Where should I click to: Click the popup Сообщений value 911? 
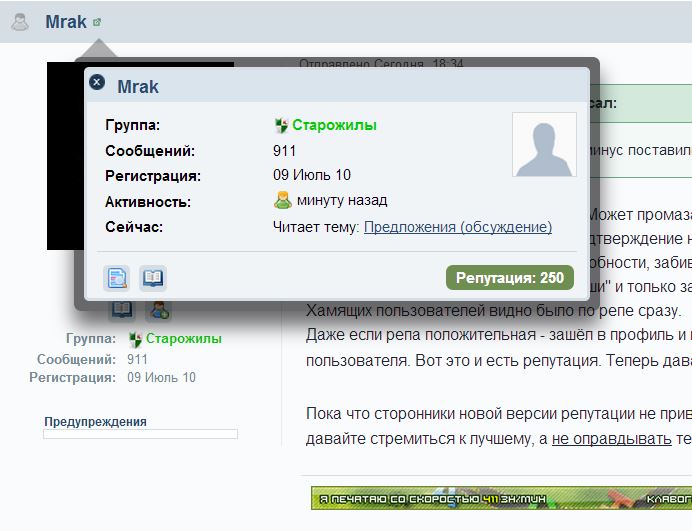pos(284,151)
